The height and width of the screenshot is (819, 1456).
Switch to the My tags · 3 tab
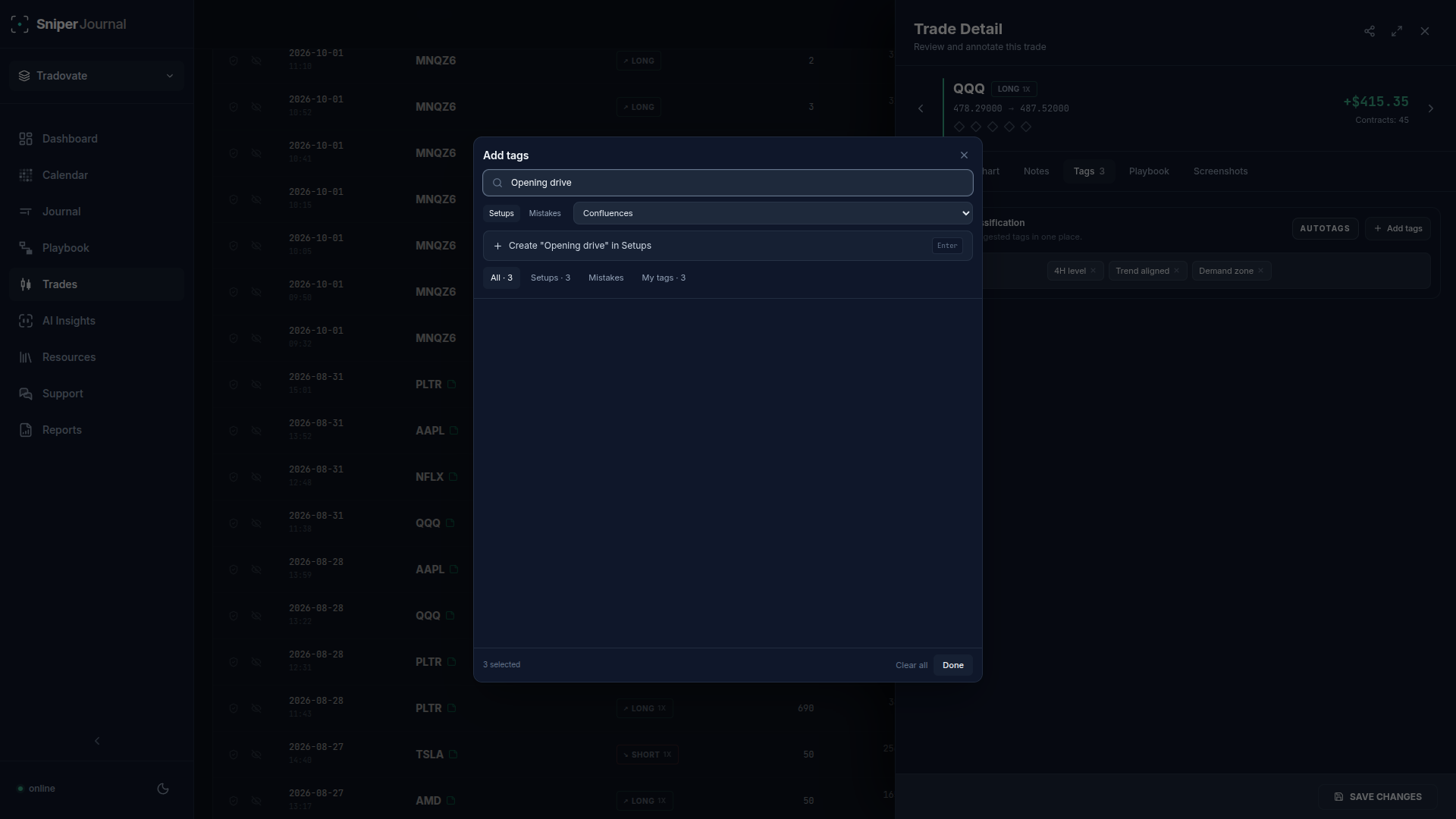(x=664, y=278)
